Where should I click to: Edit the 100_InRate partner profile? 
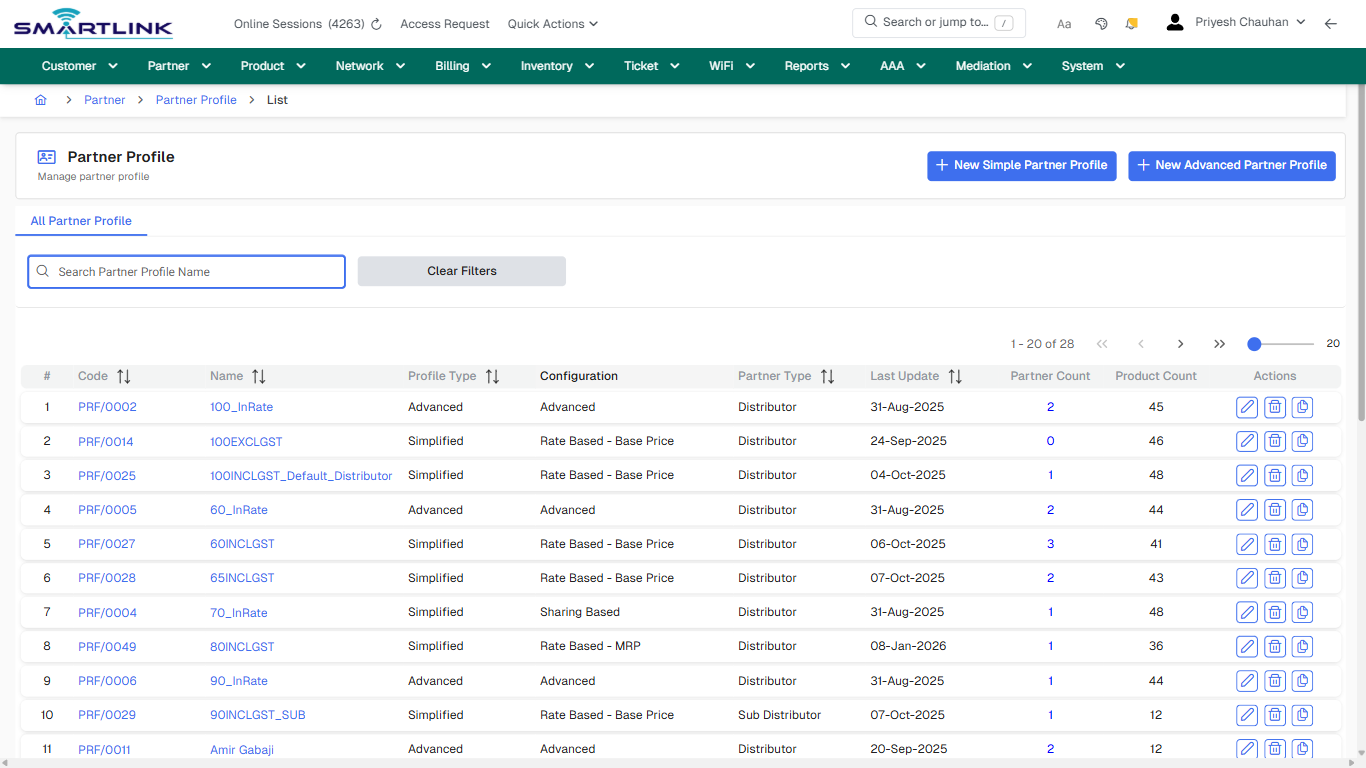coord(1246,407)
